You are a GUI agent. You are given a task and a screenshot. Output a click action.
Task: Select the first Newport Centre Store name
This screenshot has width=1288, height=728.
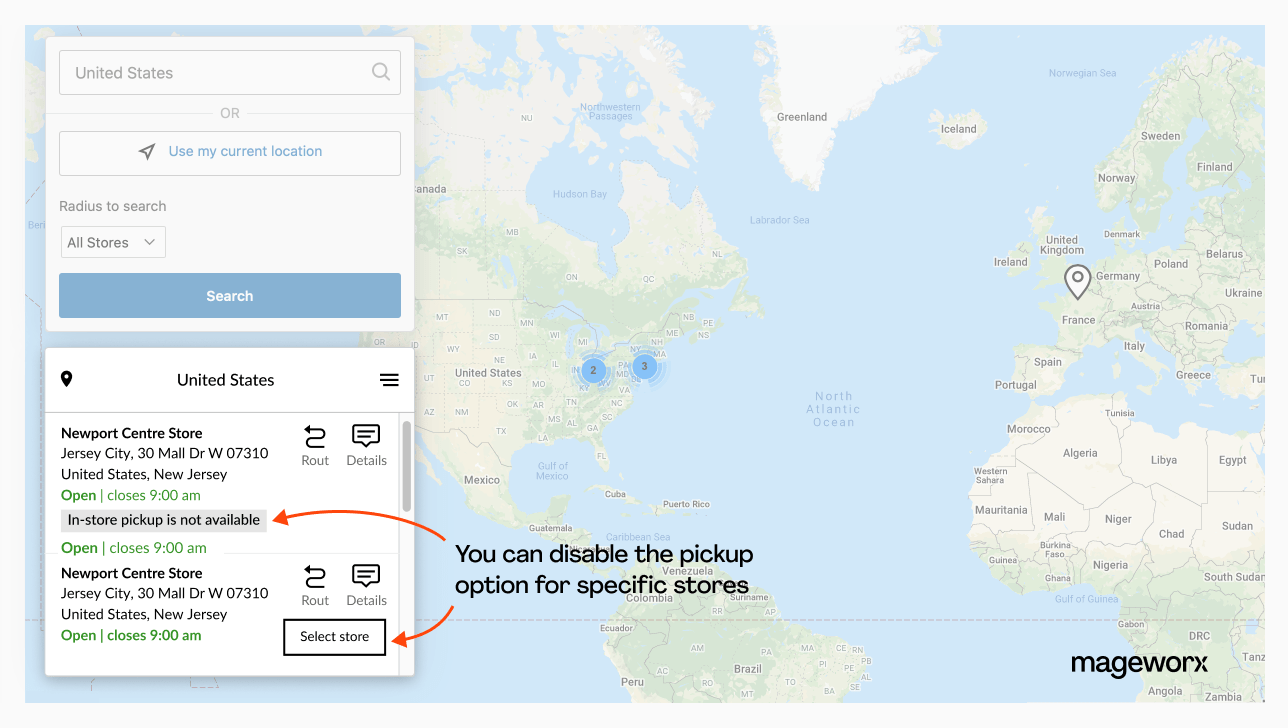[132, 433]
